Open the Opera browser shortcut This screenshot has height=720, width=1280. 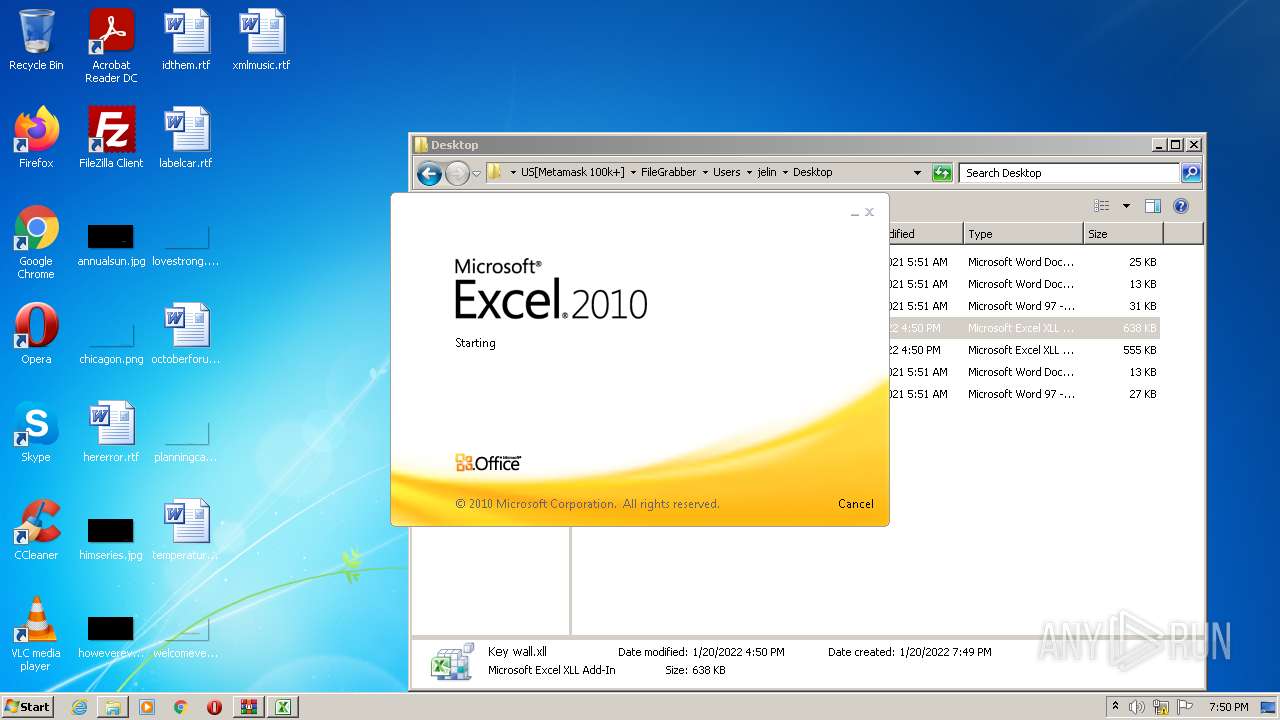36,334
